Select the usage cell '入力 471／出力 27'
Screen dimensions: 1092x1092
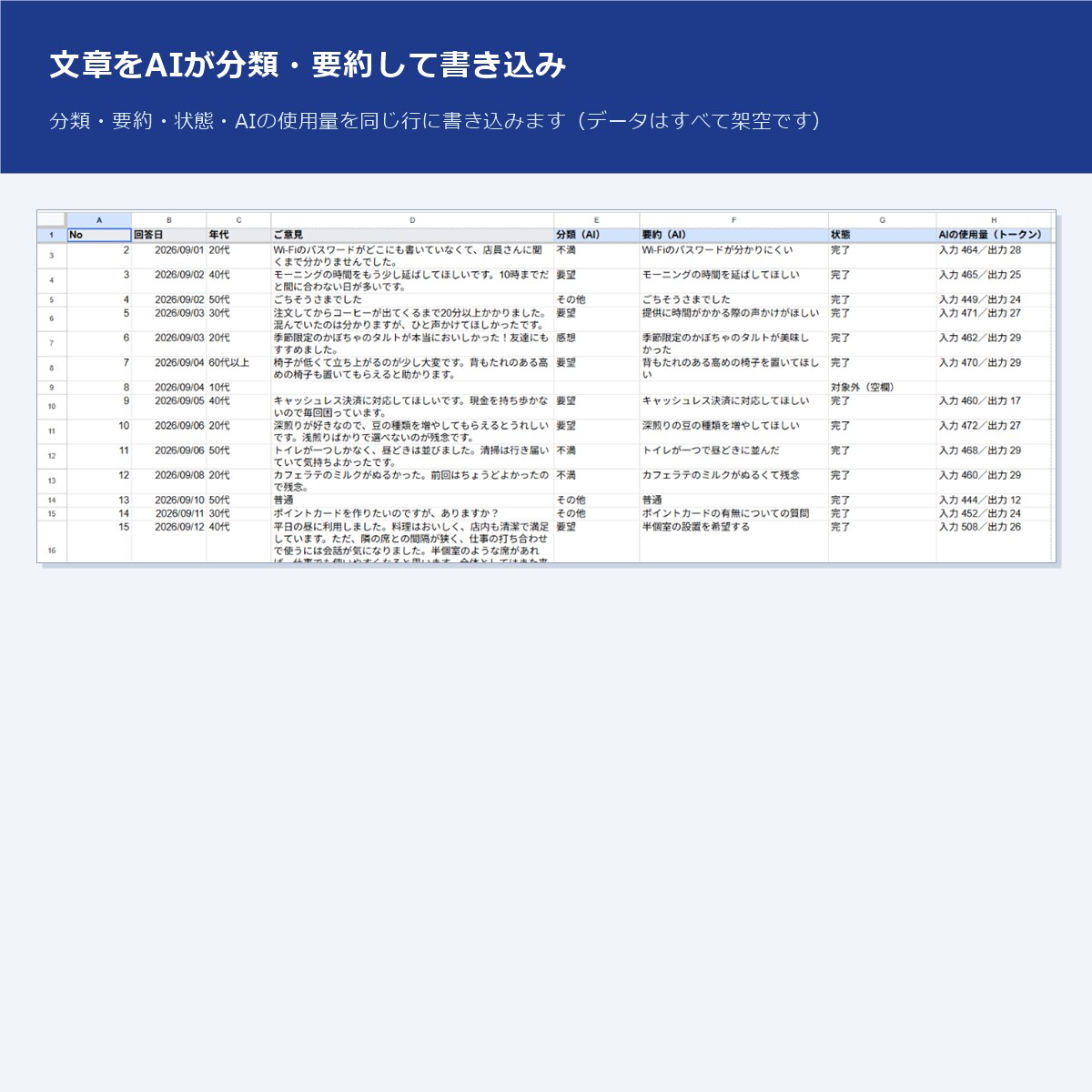point(994,318)
